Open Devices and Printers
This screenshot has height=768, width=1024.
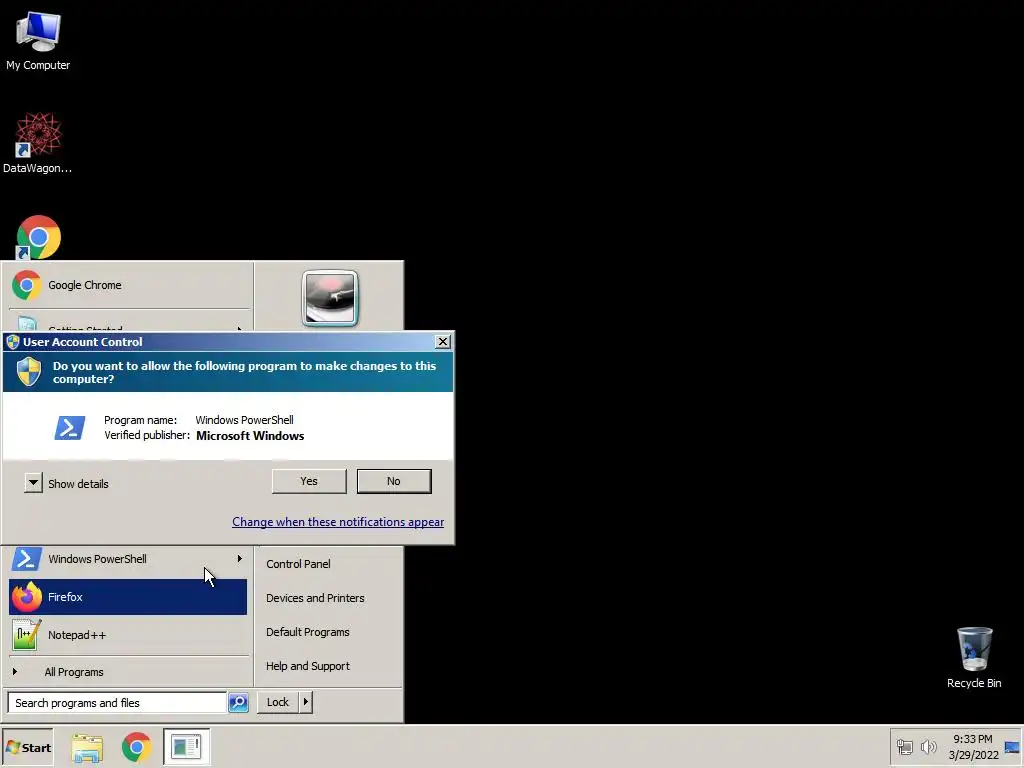pos(315,598)
